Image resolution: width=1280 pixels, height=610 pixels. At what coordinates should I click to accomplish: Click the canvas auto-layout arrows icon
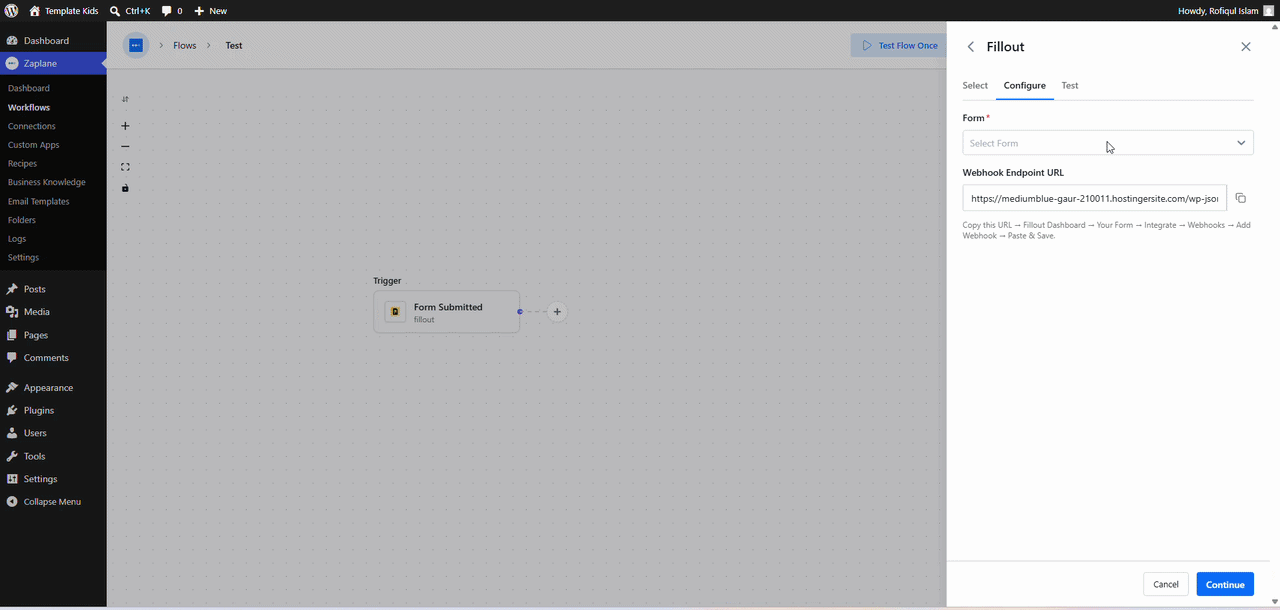(x=125, y=100)
